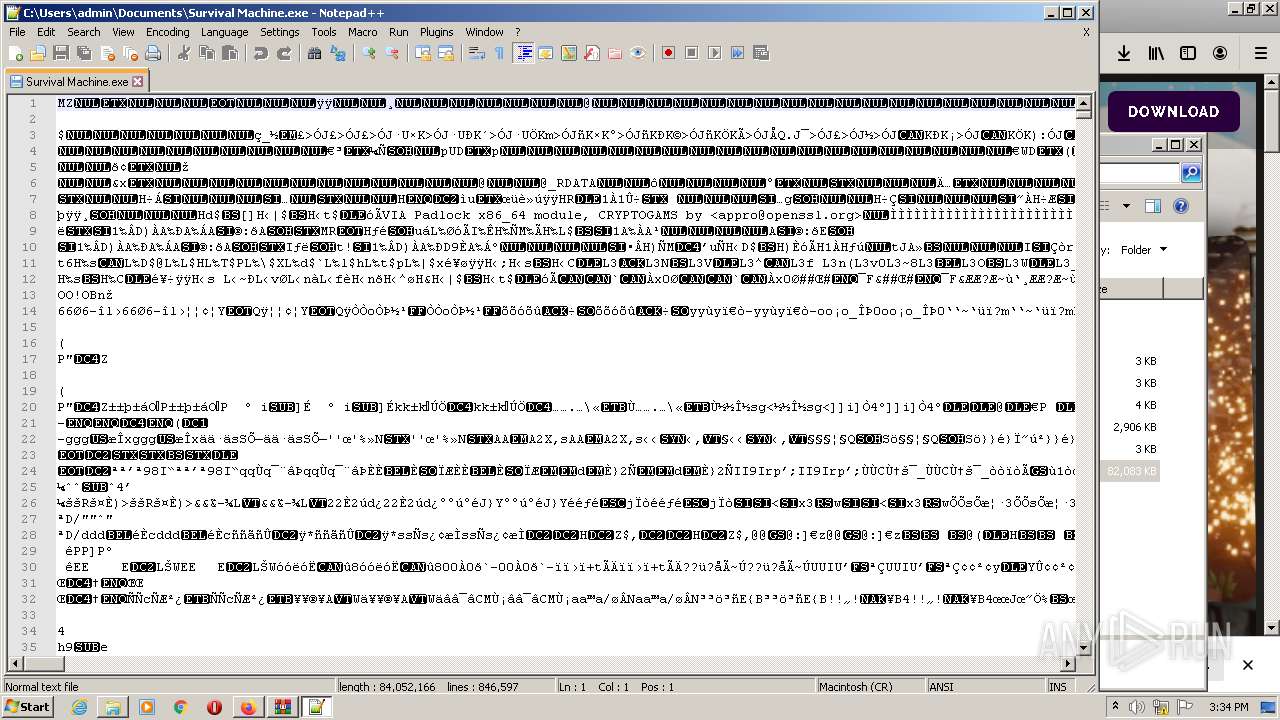Open the Replace dialog toolbar icon
This screenshot has height=720, width=1280.
[x=338, y=53]
